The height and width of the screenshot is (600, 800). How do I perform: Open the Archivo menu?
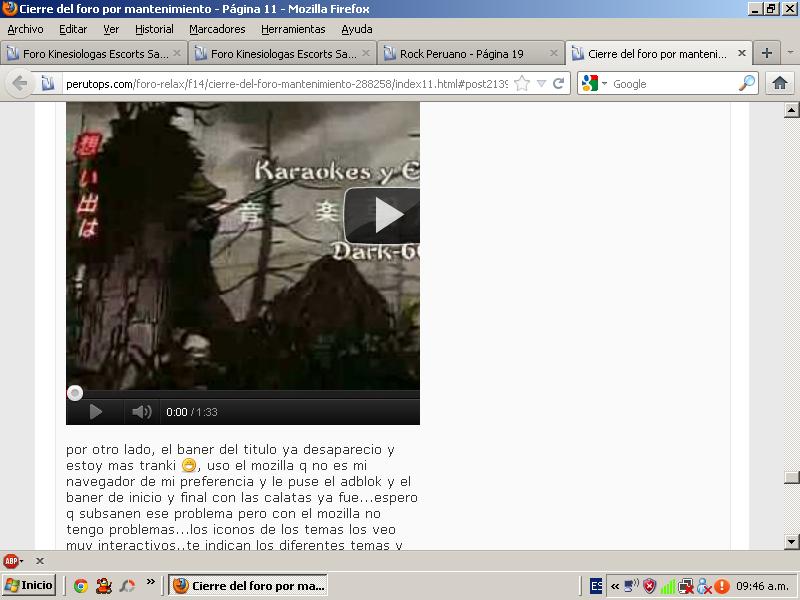[25, 29]
